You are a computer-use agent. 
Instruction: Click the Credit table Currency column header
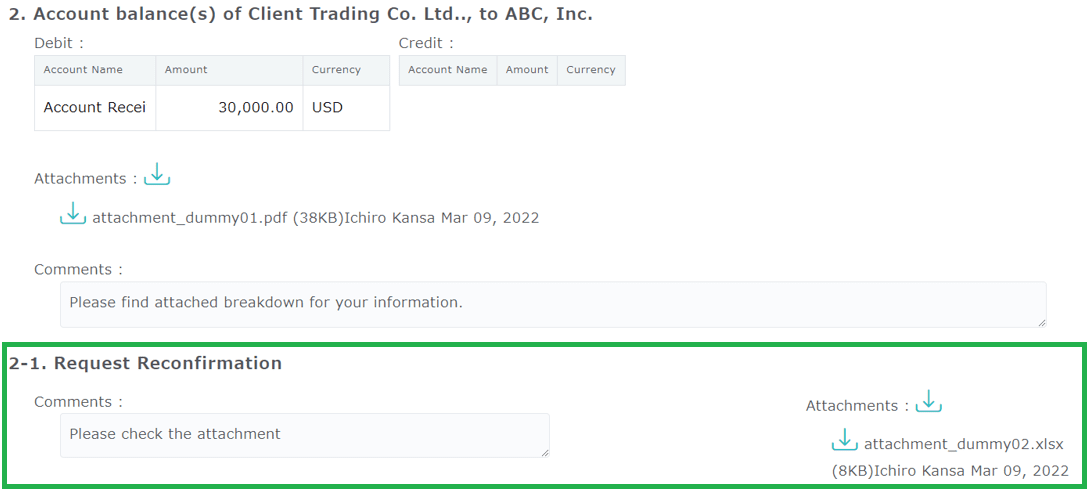coord(591,70)
